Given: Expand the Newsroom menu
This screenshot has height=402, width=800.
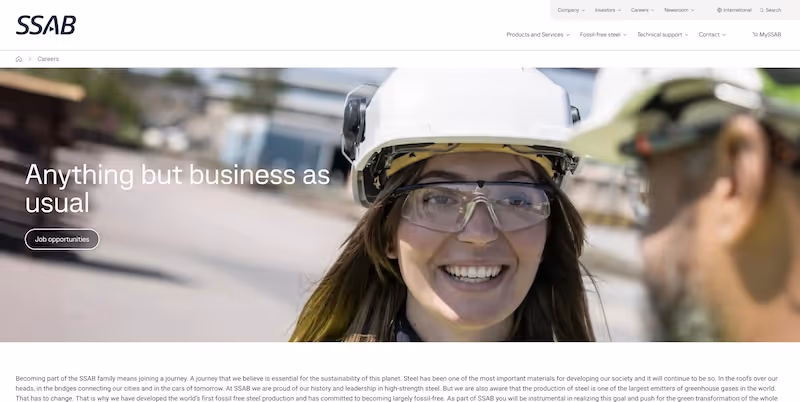Looking at the screenshot, I should tap(679, 10).
